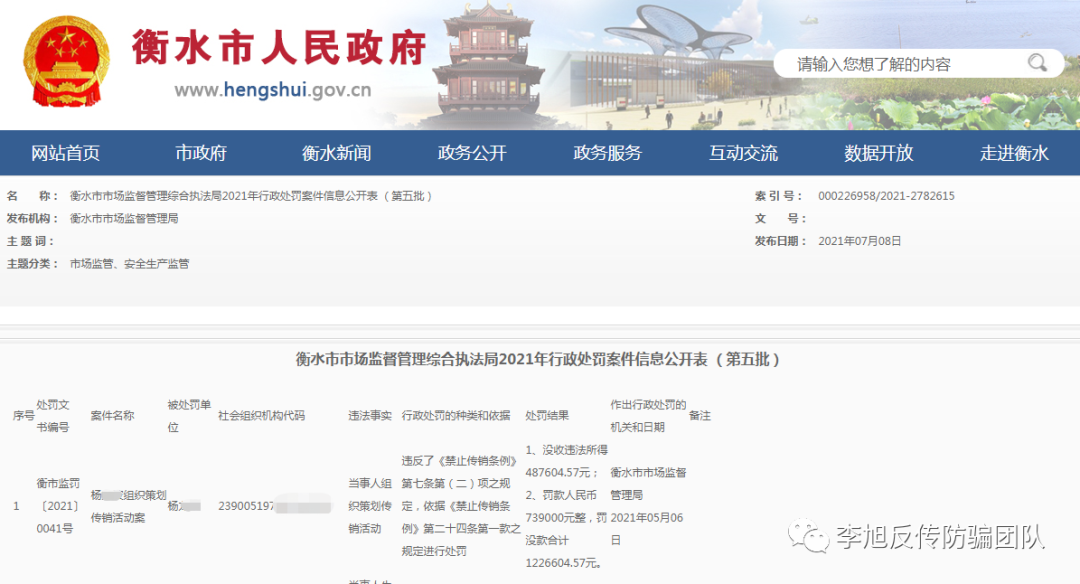Click the magnifier search icon
The image size is (1080, 584).
[1037, 63]
